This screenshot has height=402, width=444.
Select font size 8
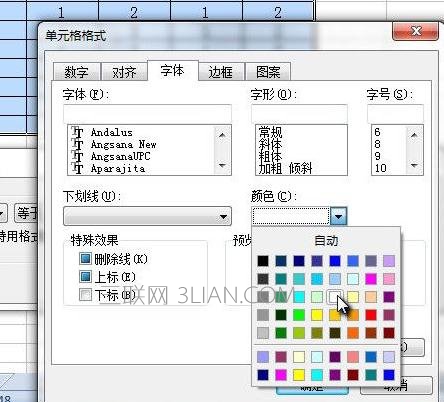tap(377, 144)
